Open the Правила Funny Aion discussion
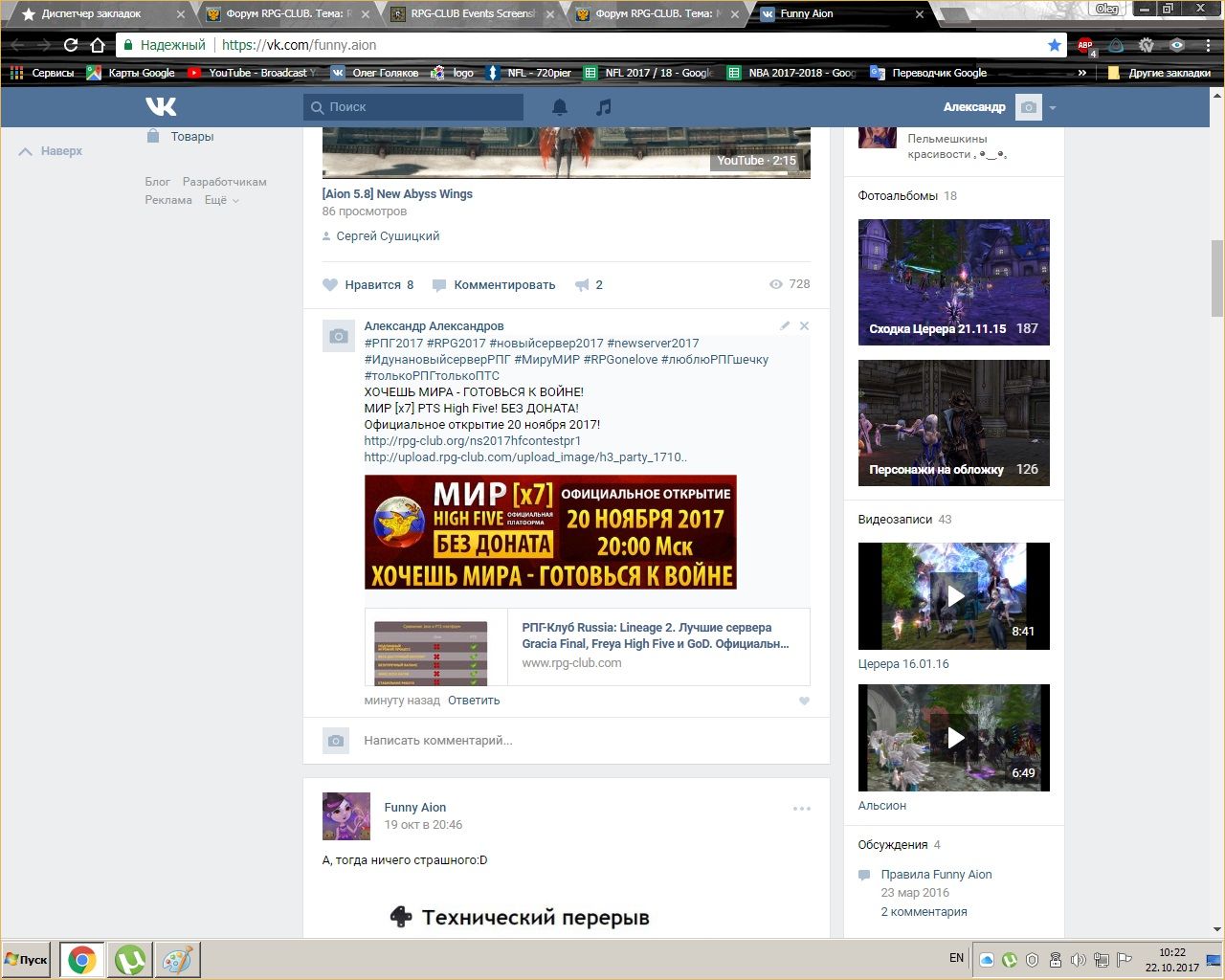Screen dimensions: 1225x980 936,875
